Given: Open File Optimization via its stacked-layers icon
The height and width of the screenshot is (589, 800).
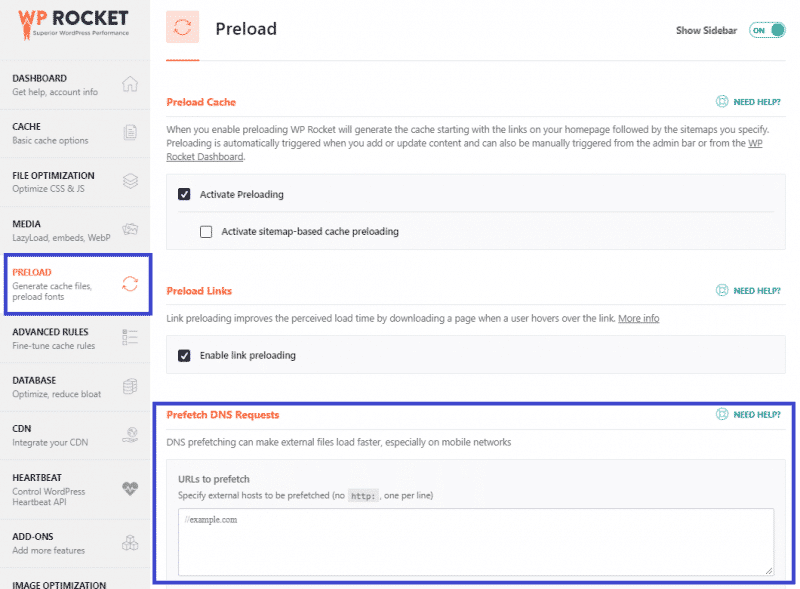Looking at the screenshot, I should pyautogui.click(x=131, y=181).
